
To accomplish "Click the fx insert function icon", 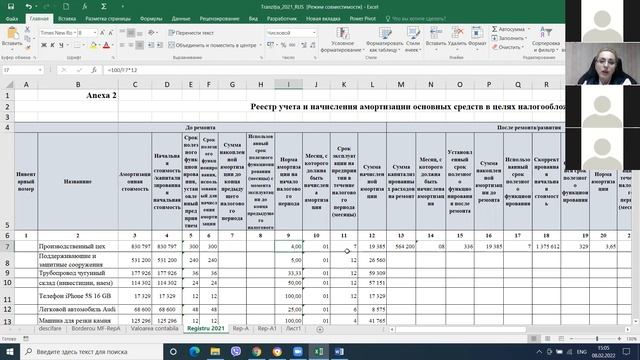I will [x=93, y=70].
